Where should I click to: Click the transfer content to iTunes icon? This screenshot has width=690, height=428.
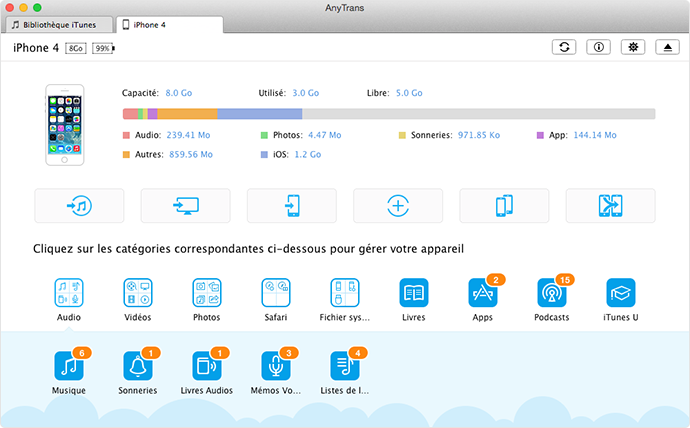[79, 206]
